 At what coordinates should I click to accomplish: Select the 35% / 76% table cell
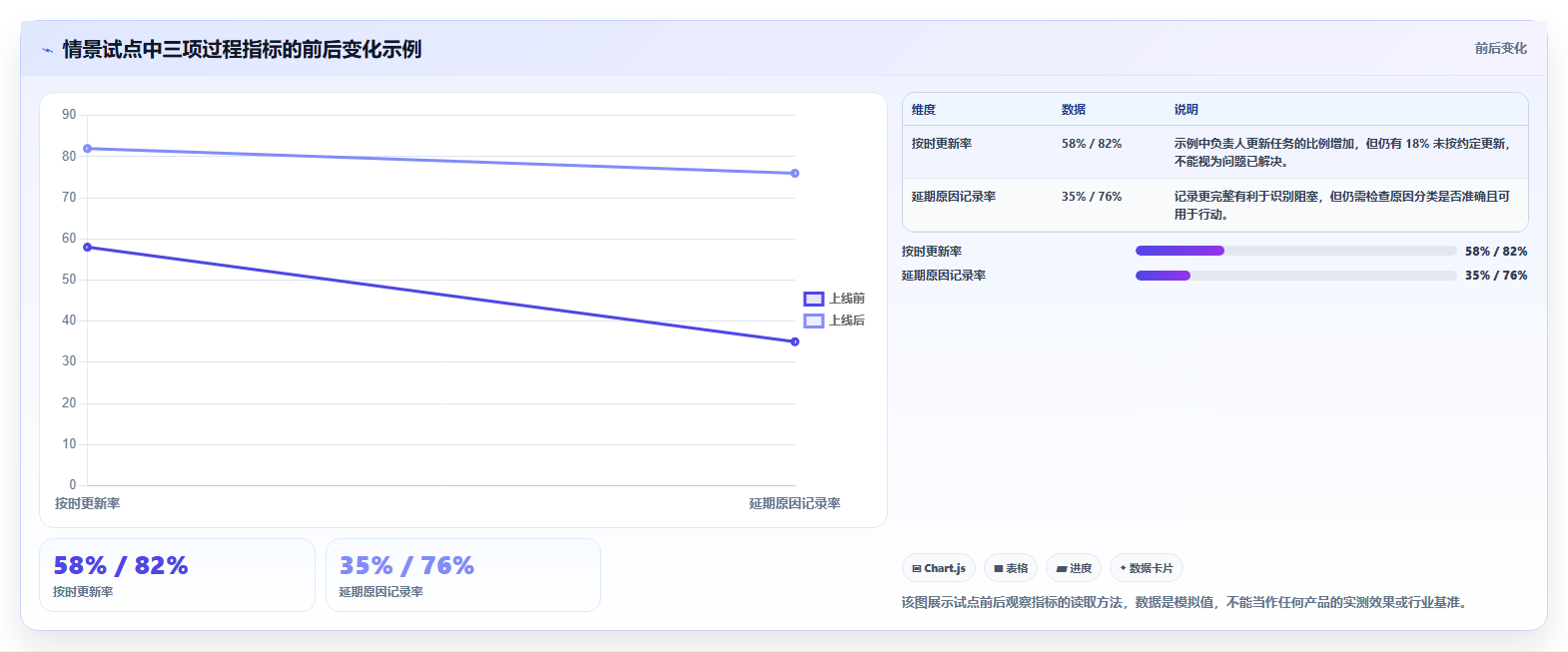pos(1092,197)
